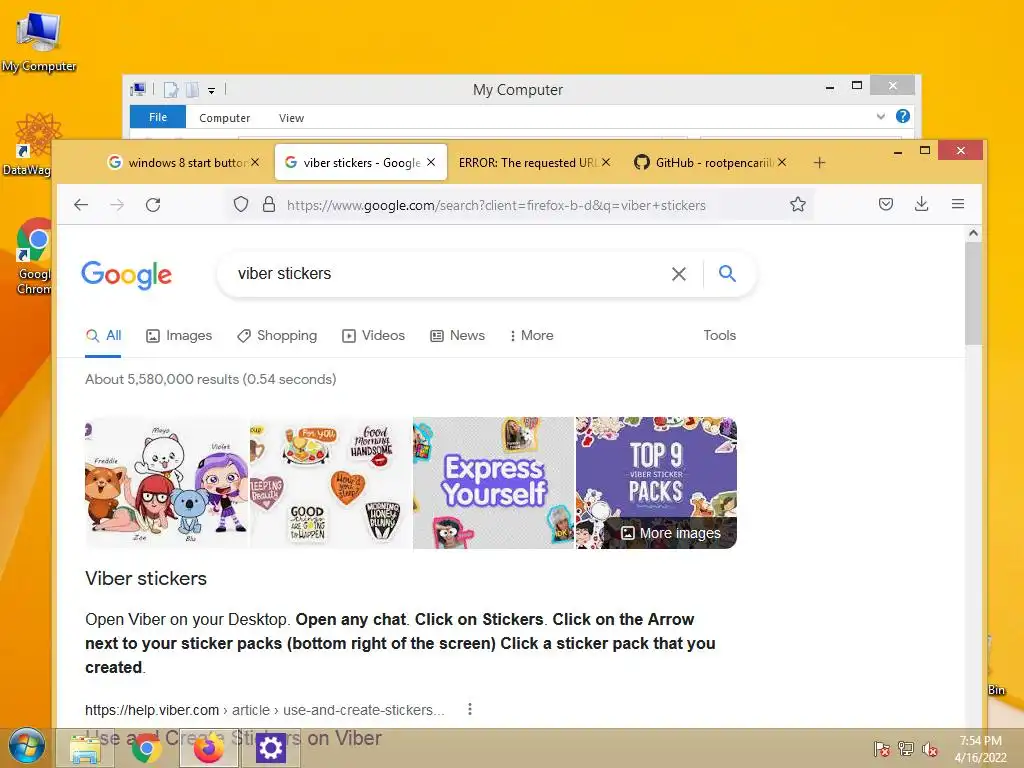Open the My Computer desktop icon
Viewport: 1024px width, 768px height.
[39, 42]
